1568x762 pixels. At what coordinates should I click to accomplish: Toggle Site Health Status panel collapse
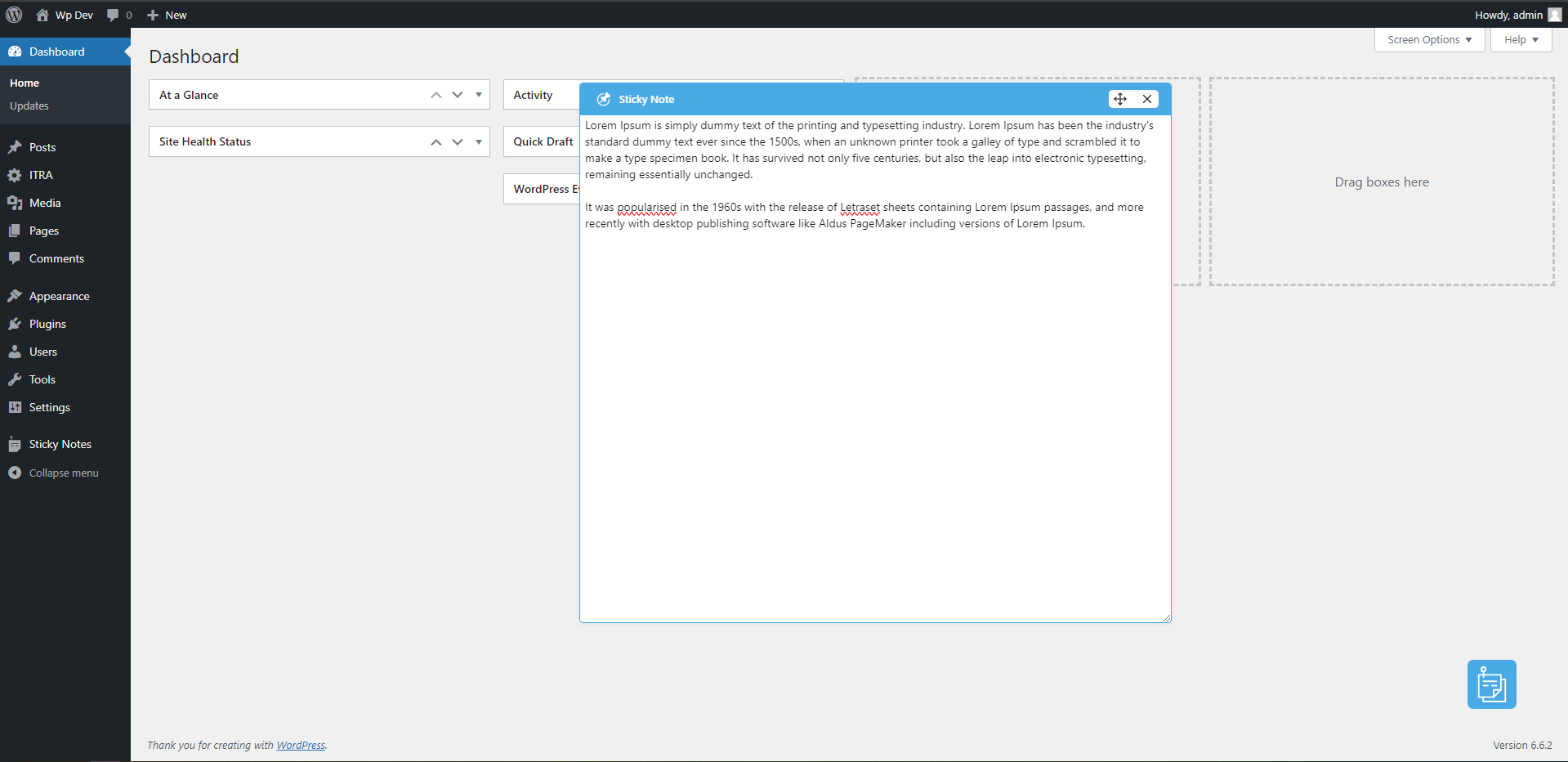coord(479,142)
